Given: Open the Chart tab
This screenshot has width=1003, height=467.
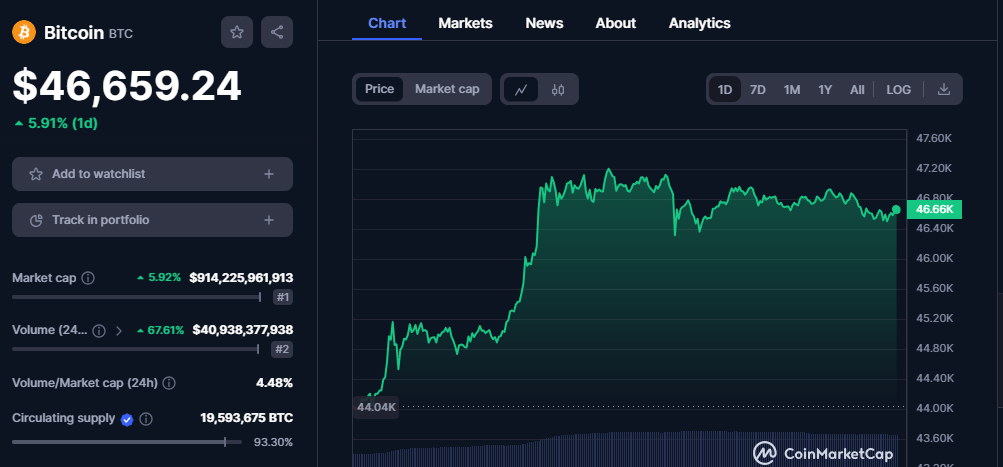Looking at the screenshot, I should click(387, 23).
